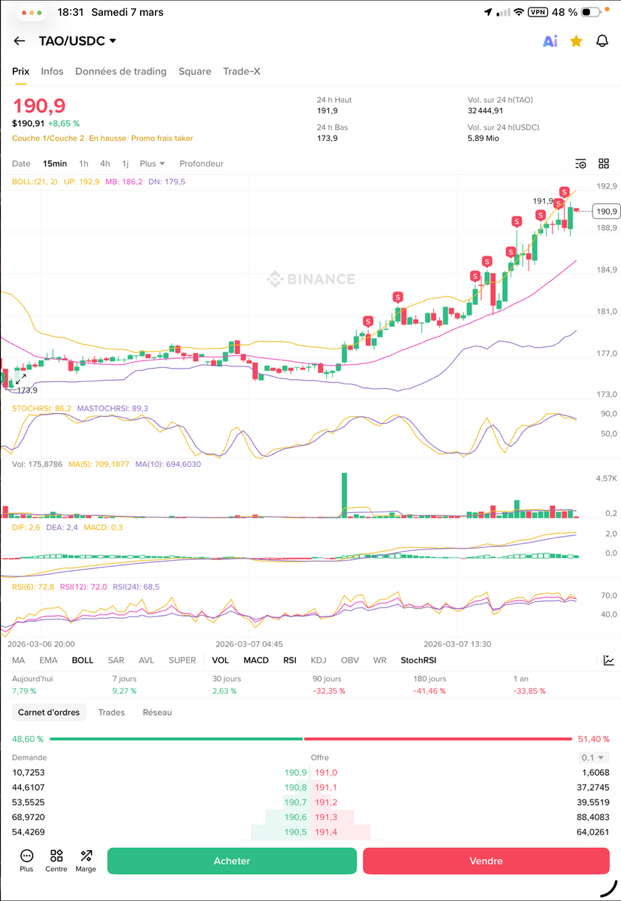Screen dimensions: 621x901
Task: Open Couche 1/Couche 2 tag
Action: click(48, 138)
